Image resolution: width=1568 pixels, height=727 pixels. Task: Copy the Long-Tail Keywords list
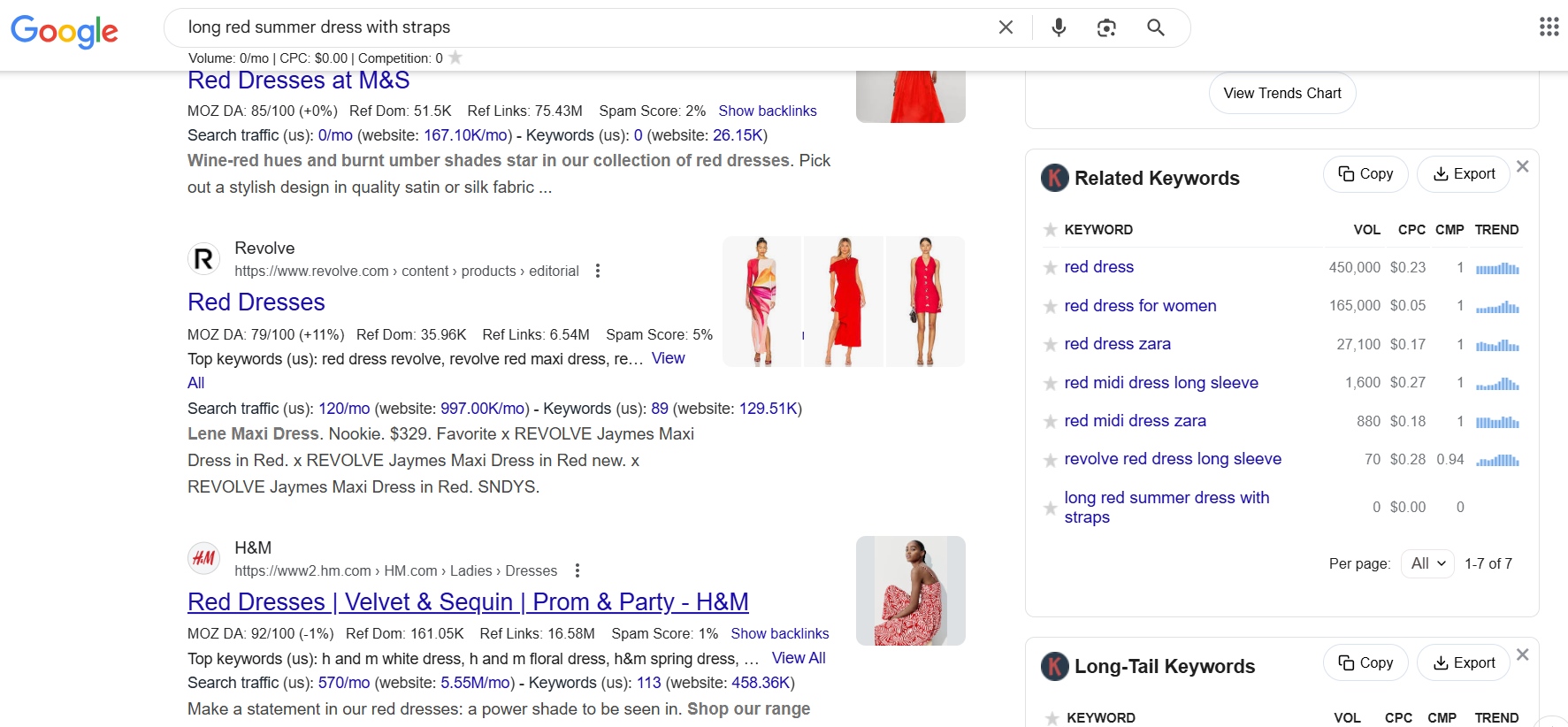(x=1365, y=662)
